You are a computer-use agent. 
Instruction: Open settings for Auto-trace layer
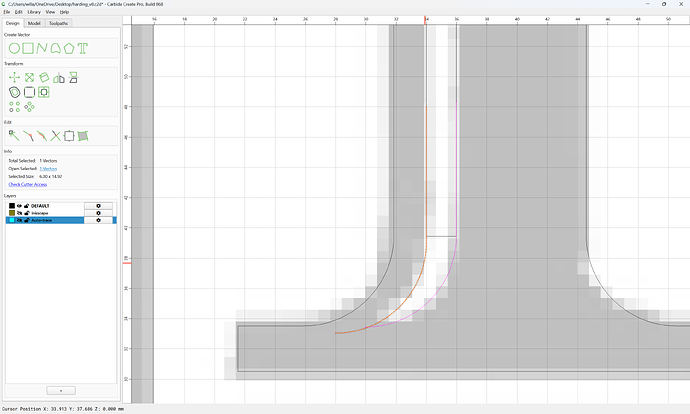(x=98, y=220)
